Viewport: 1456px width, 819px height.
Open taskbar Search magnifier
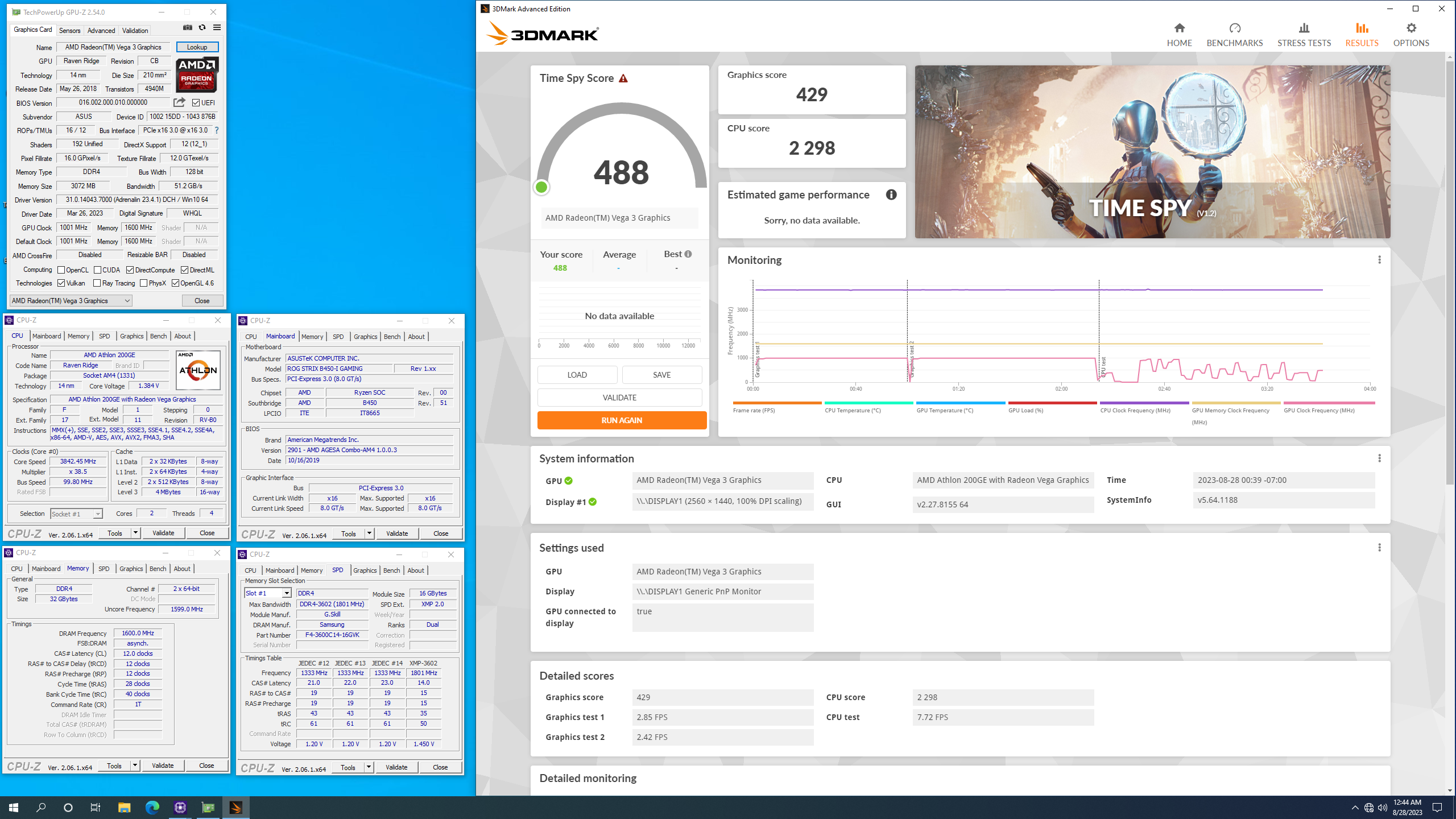(41, 807)
